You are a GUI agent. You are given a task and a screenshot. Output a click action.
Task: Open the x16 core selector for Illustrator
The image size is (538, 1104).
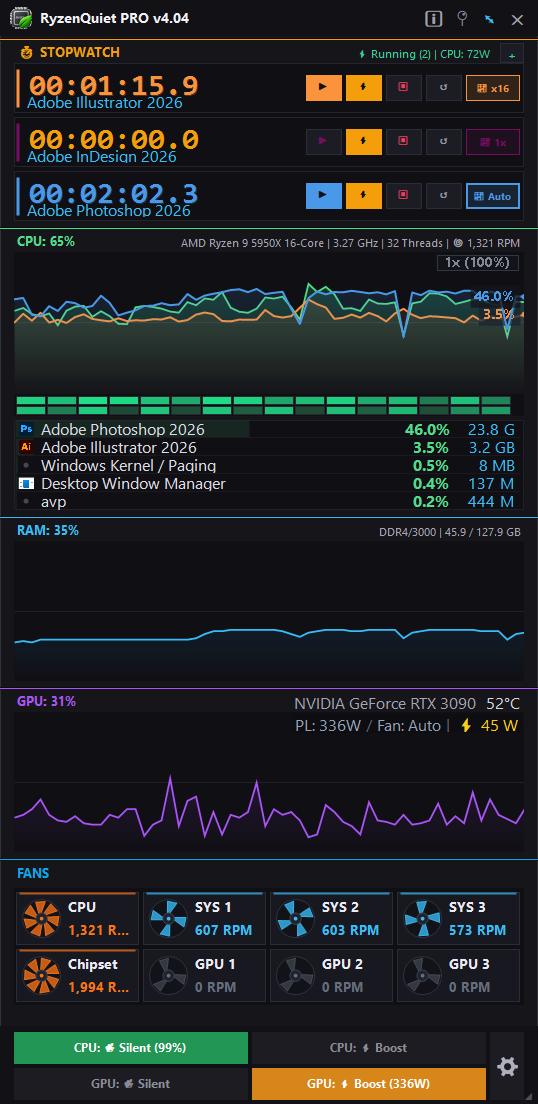tap(493, 88)
